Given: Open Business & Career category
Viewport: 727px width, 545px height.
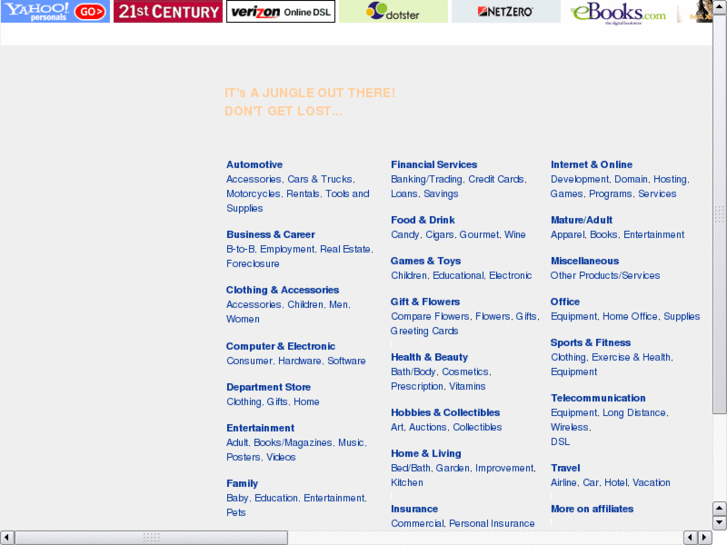Looking at the screenshot, I should (x=270, y=235).
